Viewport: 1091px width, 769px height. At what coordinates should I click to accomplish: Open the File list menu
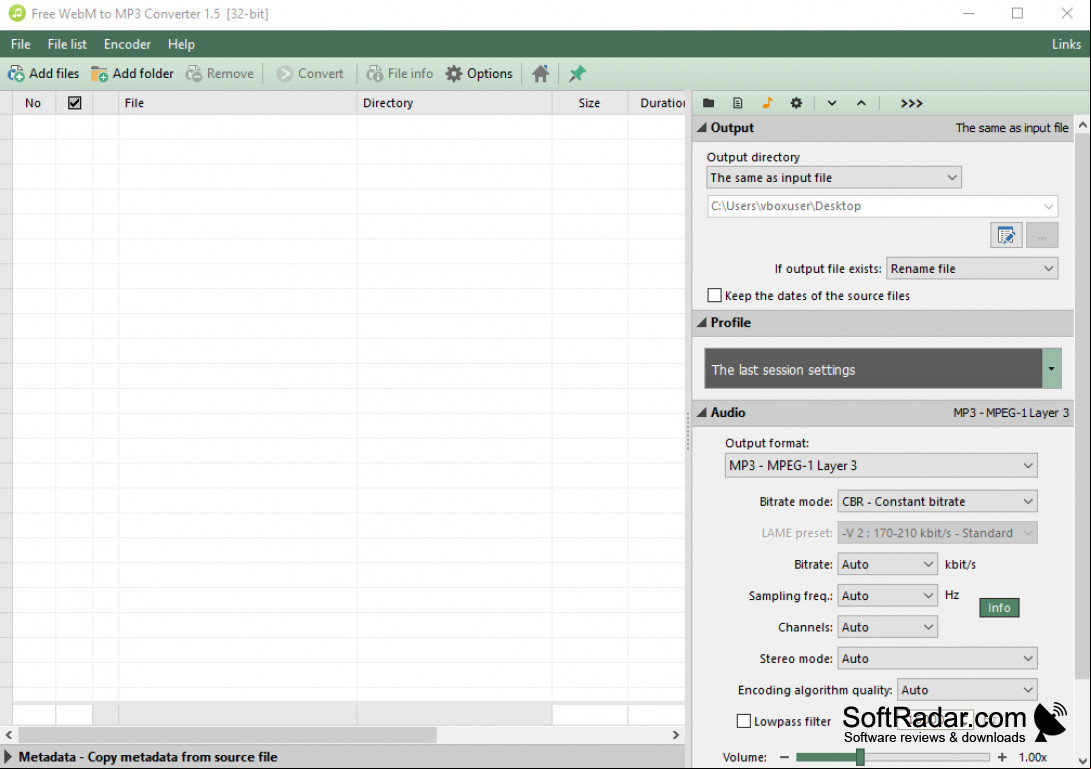pyautogui.click(x=67, y=44)
